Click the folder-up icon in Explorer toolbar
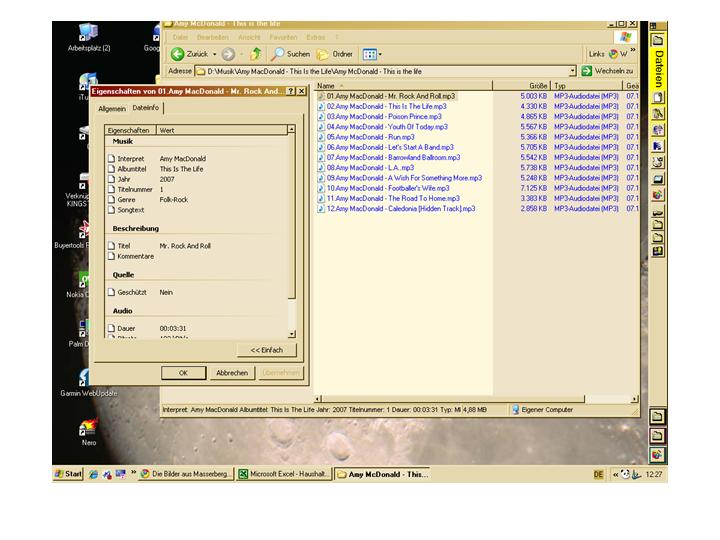720x540 pixels. tap(256, 54)
